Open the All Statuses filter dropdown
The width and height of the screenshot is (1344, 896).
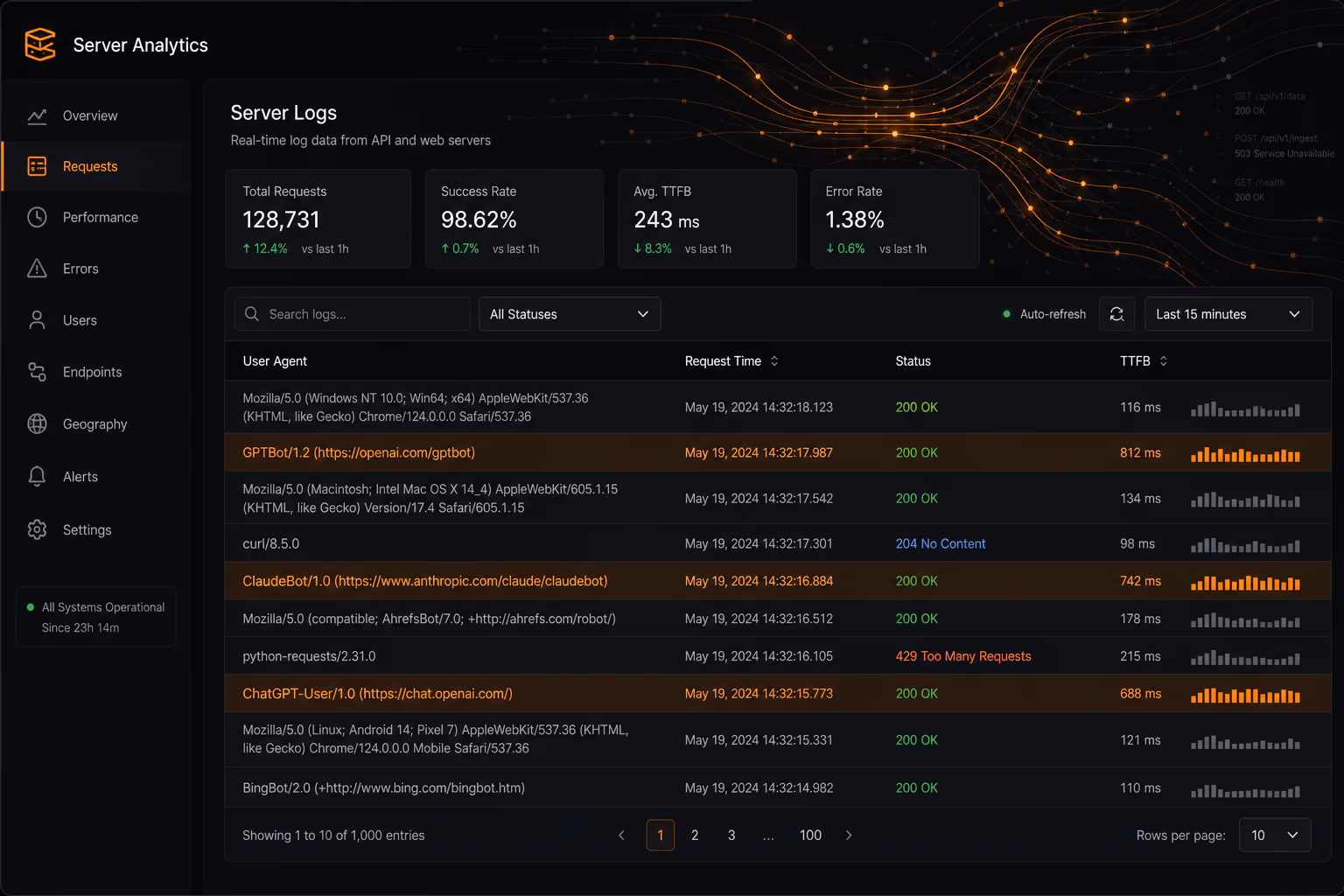click(x=570, y=314)
